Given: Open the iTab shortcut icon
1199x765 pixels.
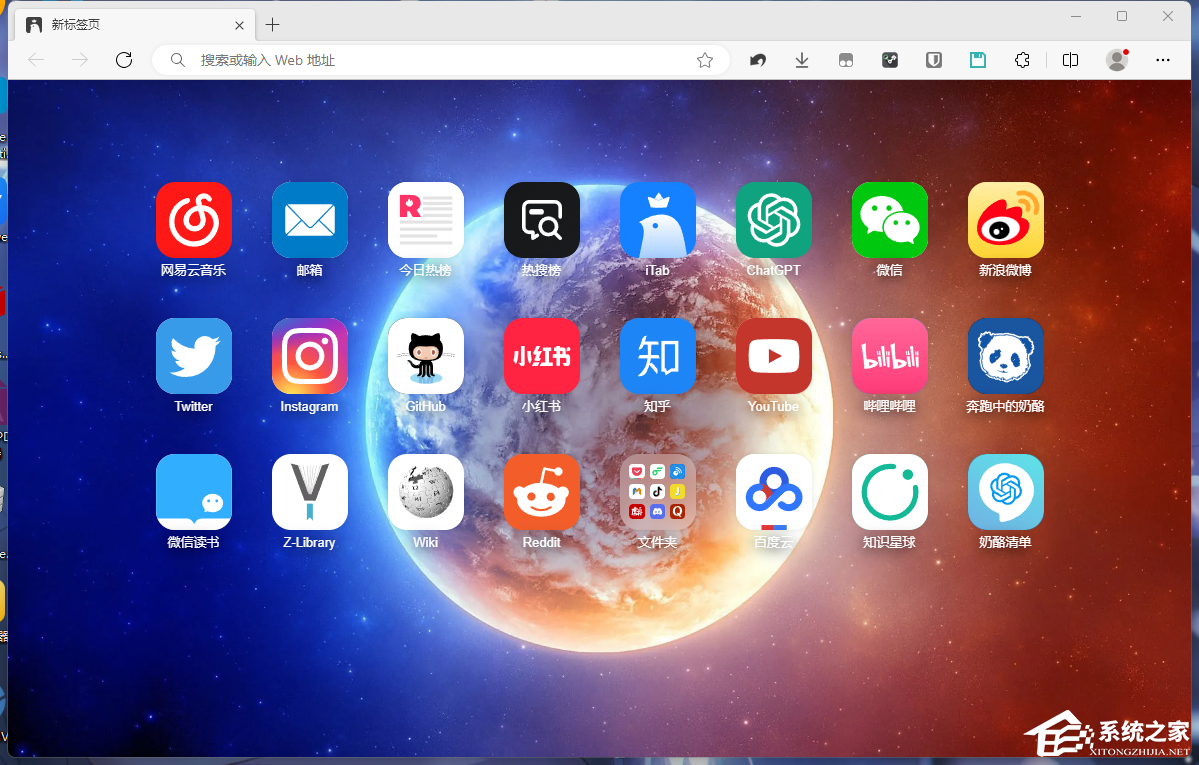Looking at the screenshot, I should pyautogui.click(x=658, y=220).
